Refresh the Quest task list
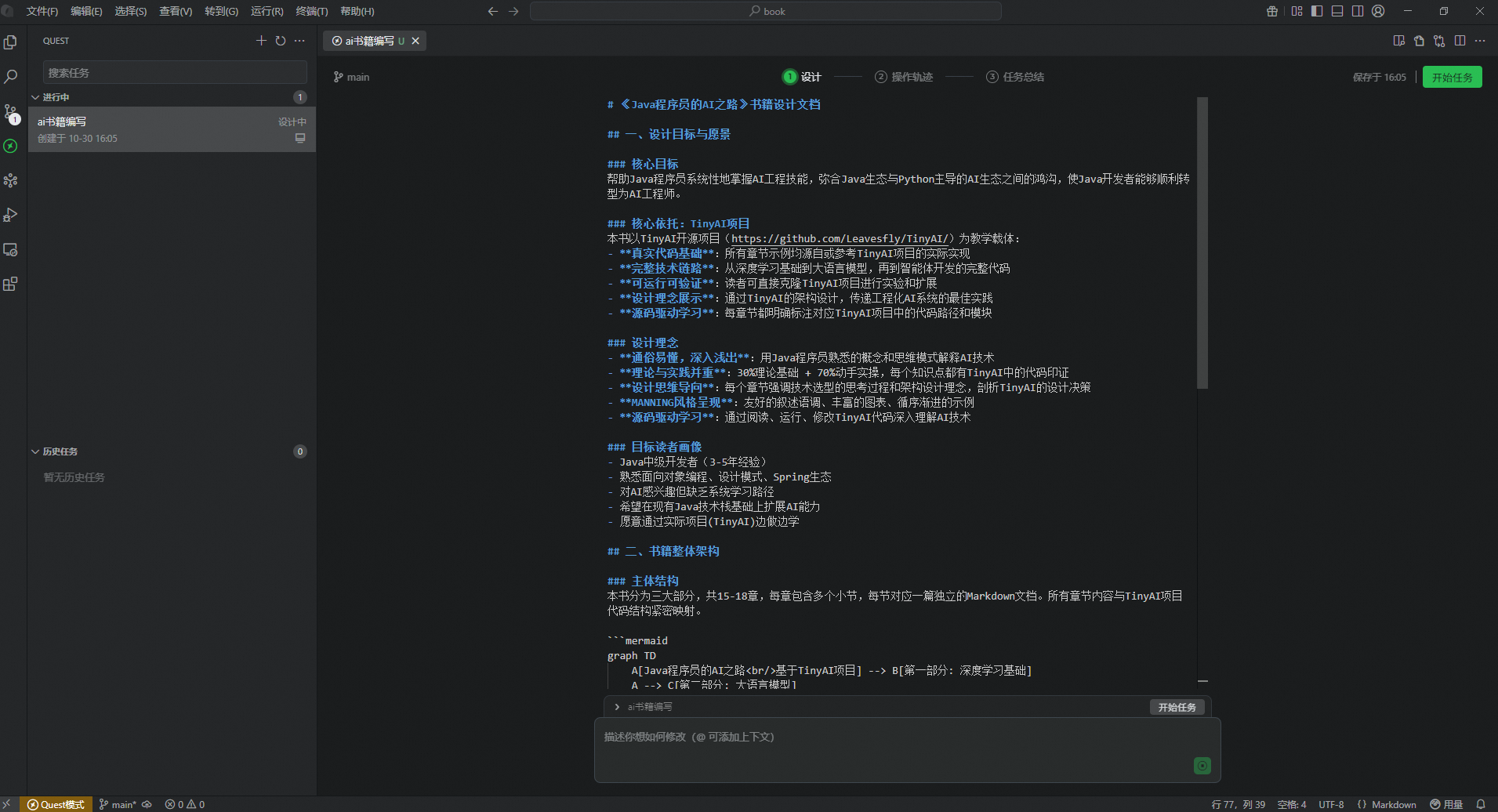This screenshot has width=1498, height=812. (x=281, y=41)
